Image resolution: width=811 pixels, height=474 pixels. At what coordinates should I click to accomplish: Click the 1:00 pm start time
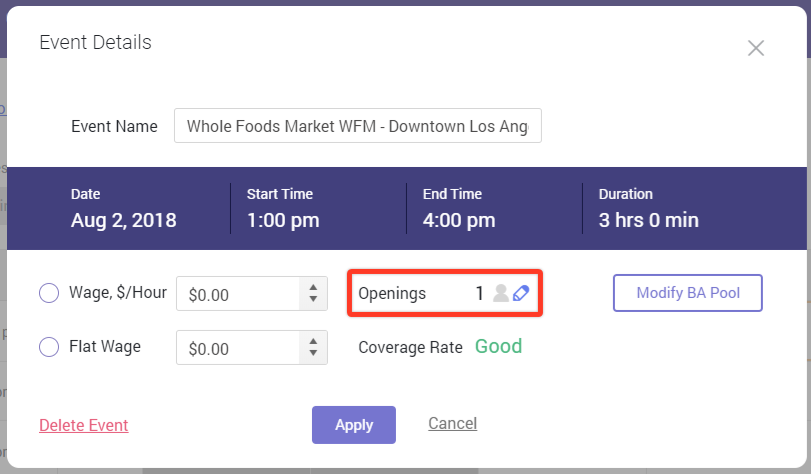(283, 220)
